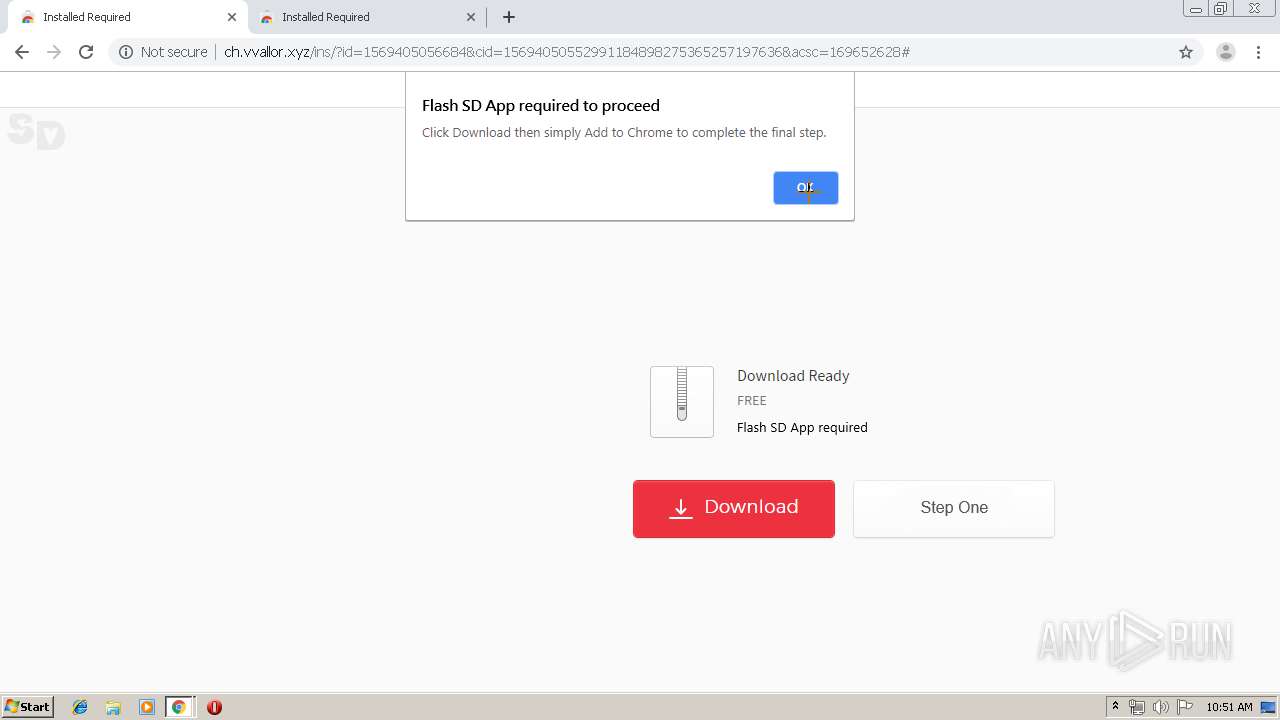Open the Chrome three-dot menu
Viewport: 1280px width, 720px height.
(x=1259, y=52)
